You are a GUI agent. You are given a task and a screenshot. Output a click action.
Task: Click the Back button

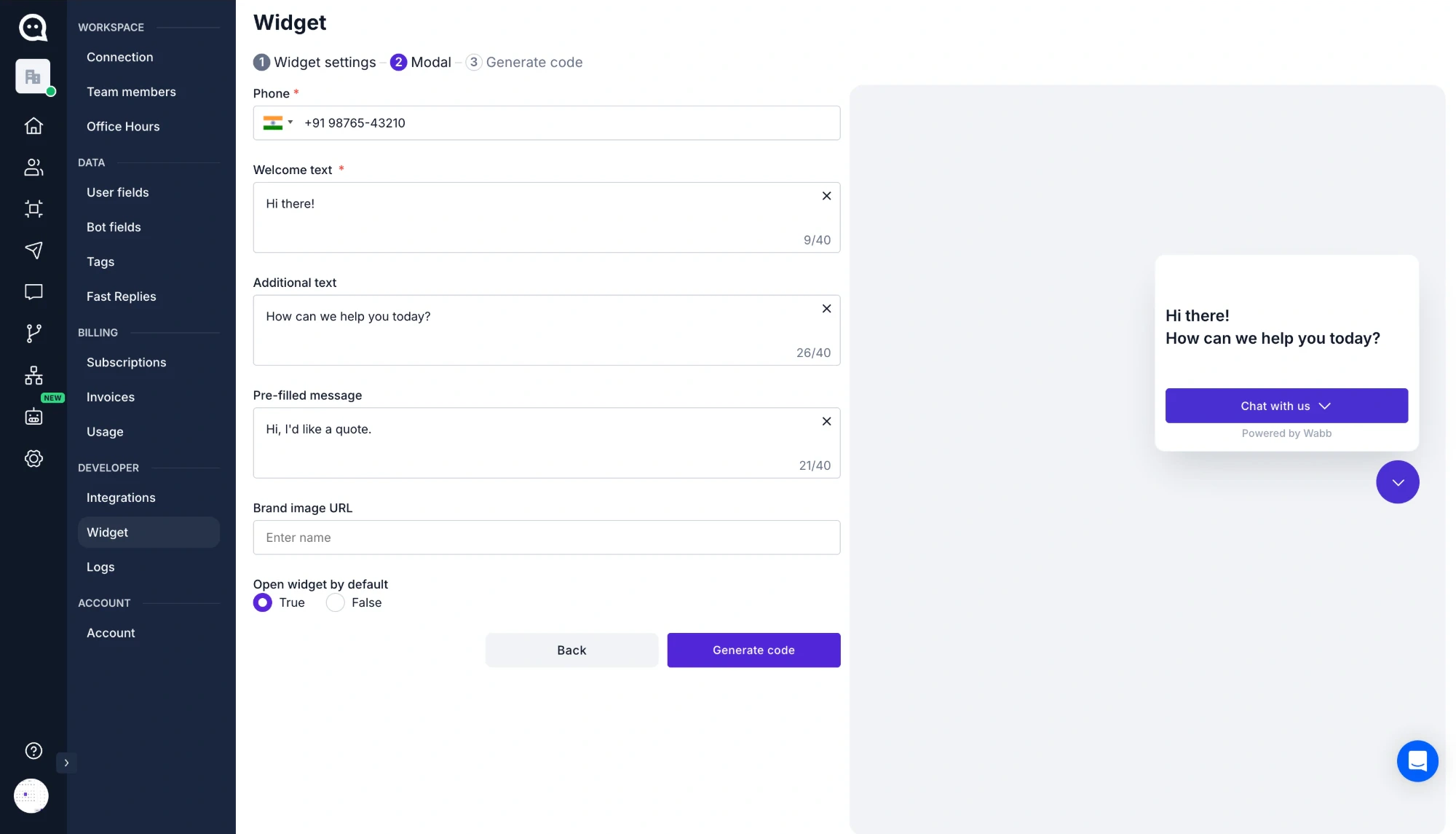[571, 650]
